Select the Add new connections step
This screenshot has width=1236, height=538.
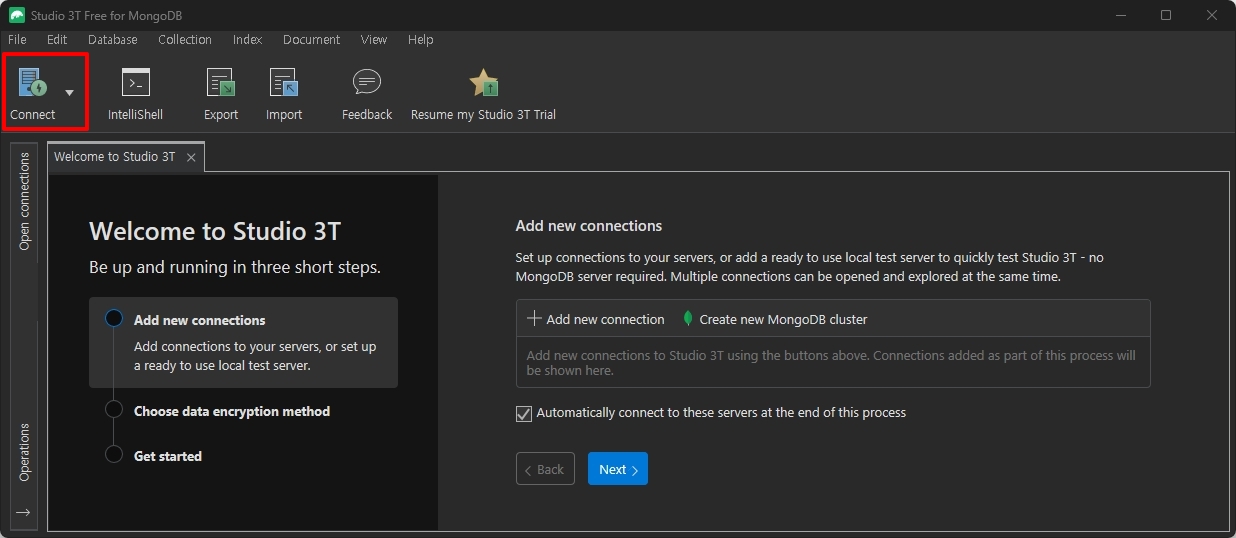[243, 342]
